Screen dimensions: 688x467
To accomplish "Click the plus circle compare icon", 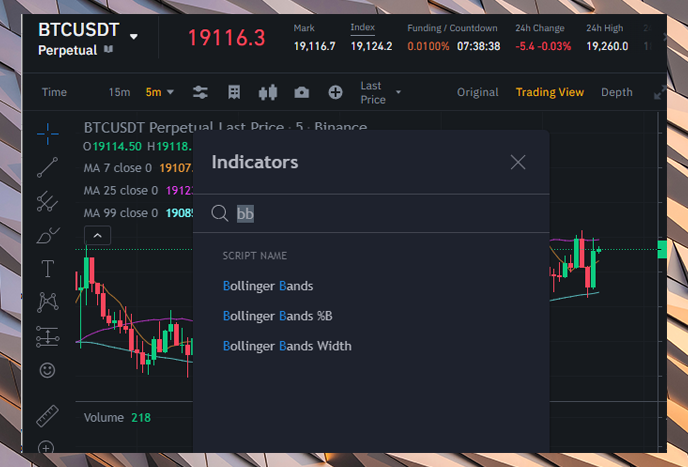I will tap(335, 92).
